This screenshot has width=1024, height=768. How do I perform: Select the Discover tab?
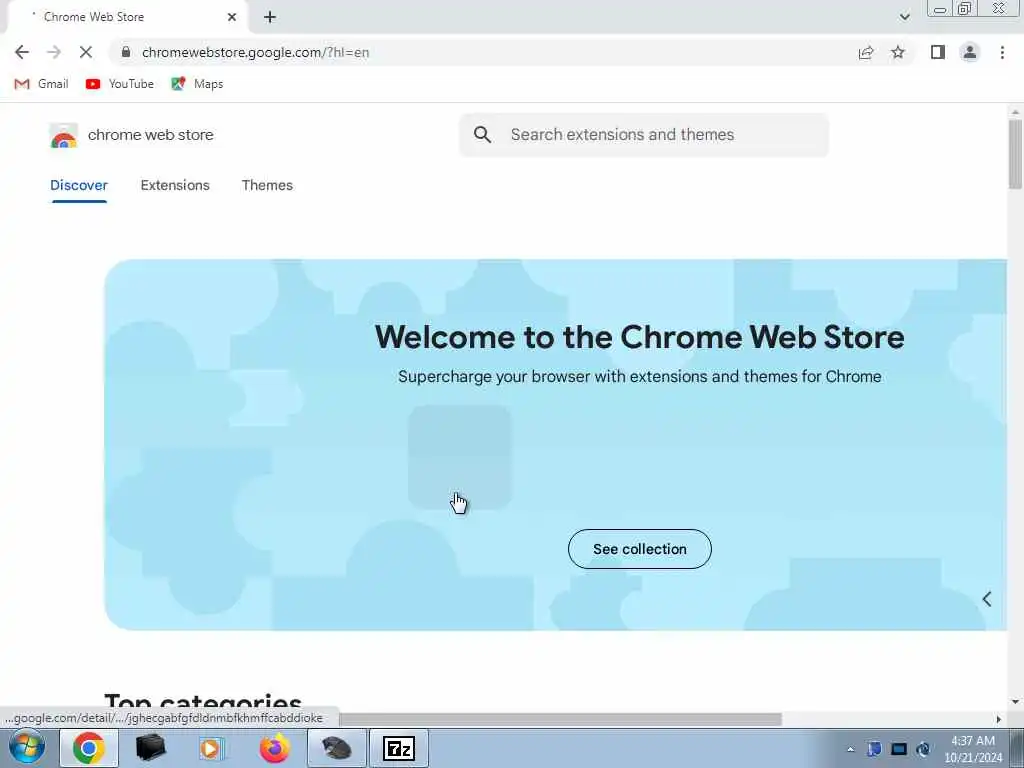point(79,185)
